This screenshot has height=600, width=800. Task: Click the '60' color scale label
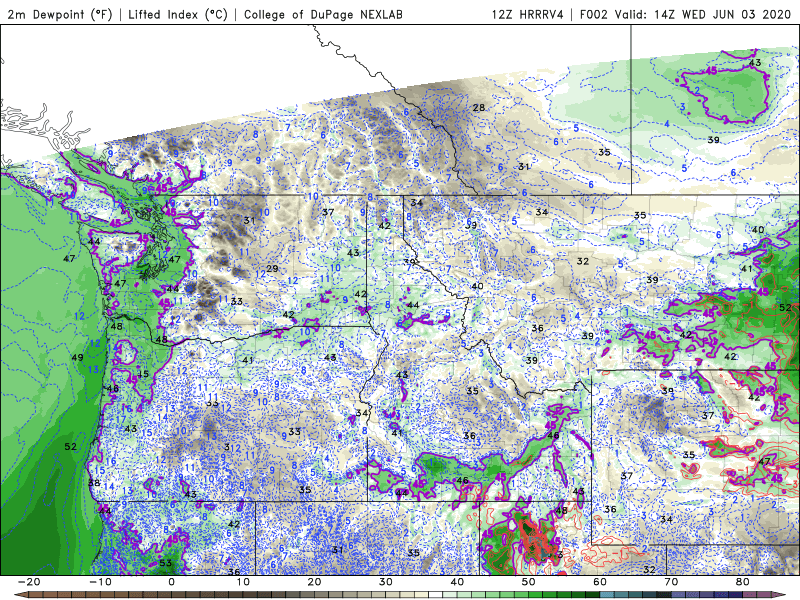(600, 582)
